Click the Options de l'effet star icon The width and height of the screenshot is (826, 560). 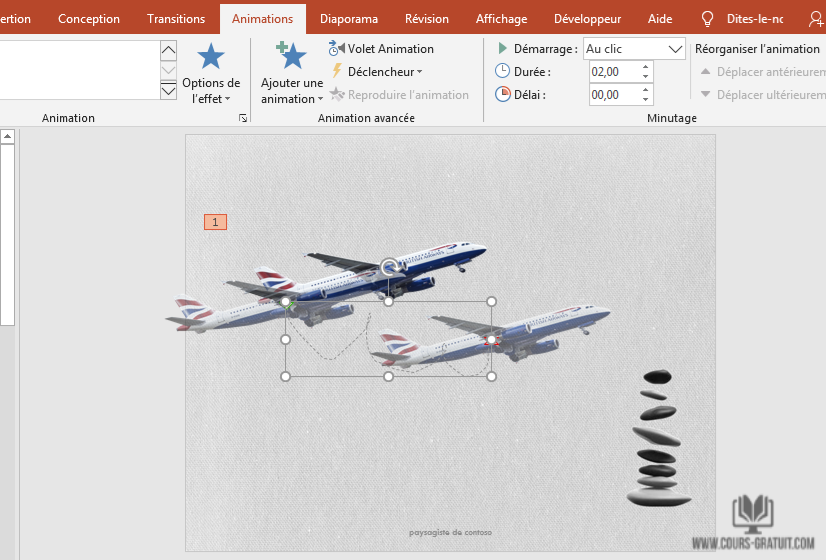click(x=211, y=58)
